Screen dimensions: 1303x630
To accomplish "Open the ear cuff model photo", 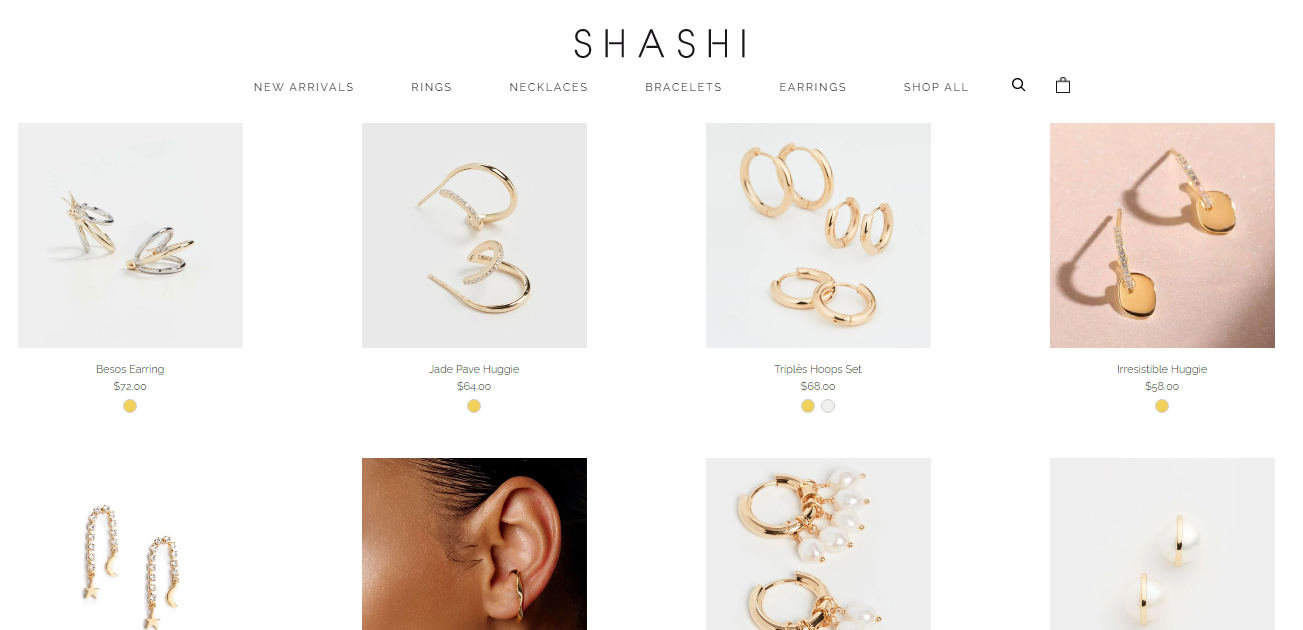I will coord(474,544).
